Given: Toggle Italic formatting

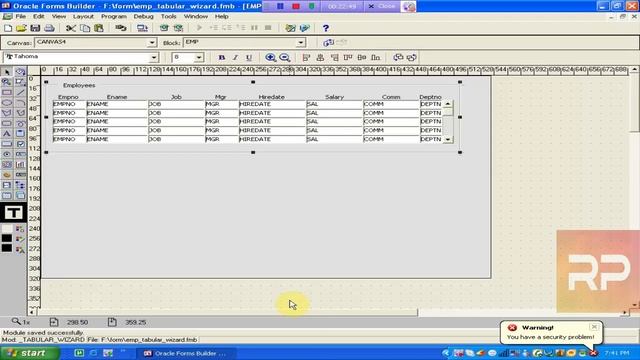Looking at the screenshot, I should [x=235, y=58].
